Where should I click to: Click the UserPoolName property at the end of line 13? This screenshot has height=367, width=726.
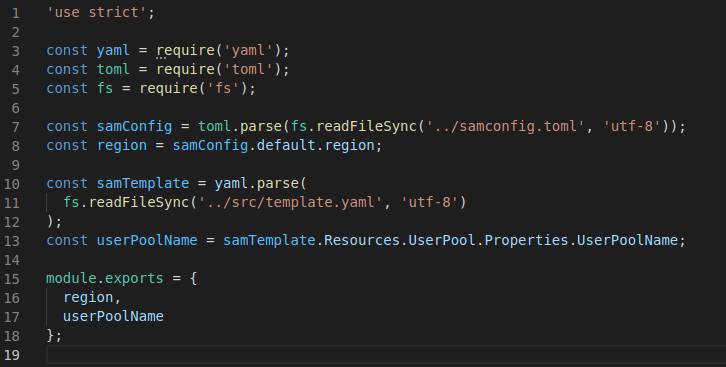click(x=627, y=240)
